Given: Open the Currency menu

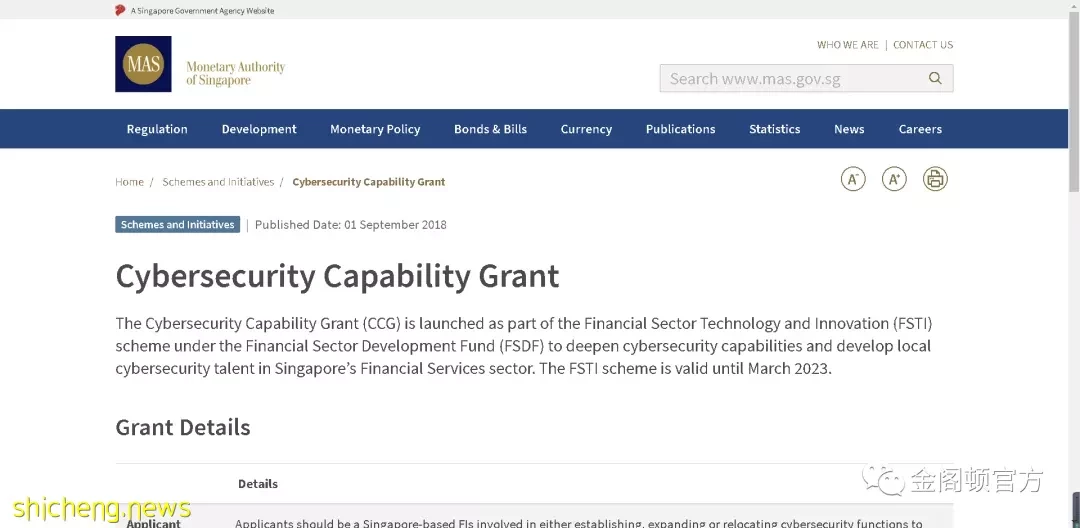Looking at the screenshot, I should pyautogui.click(x=586, y=129).
